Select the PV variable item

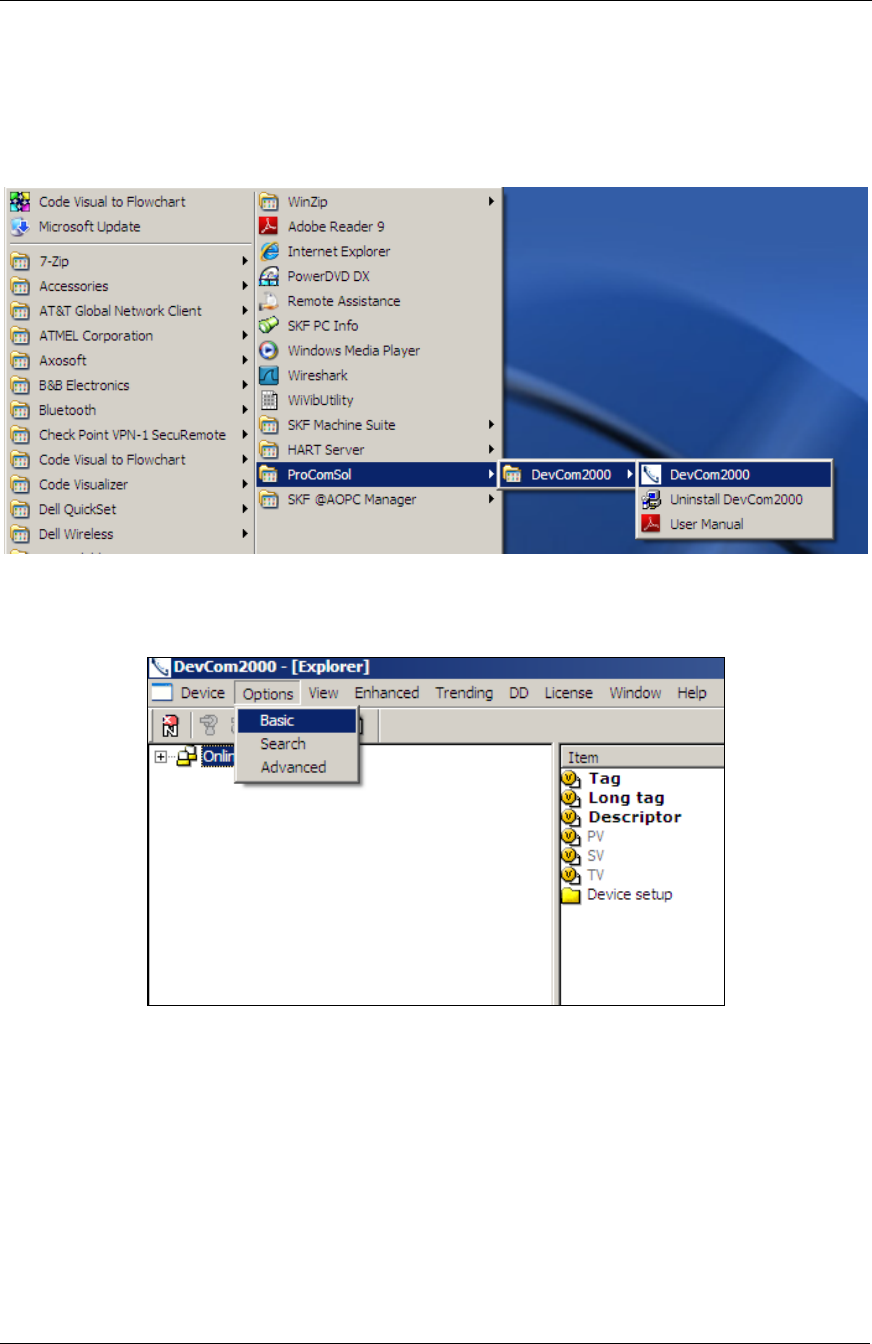point(584,836)
